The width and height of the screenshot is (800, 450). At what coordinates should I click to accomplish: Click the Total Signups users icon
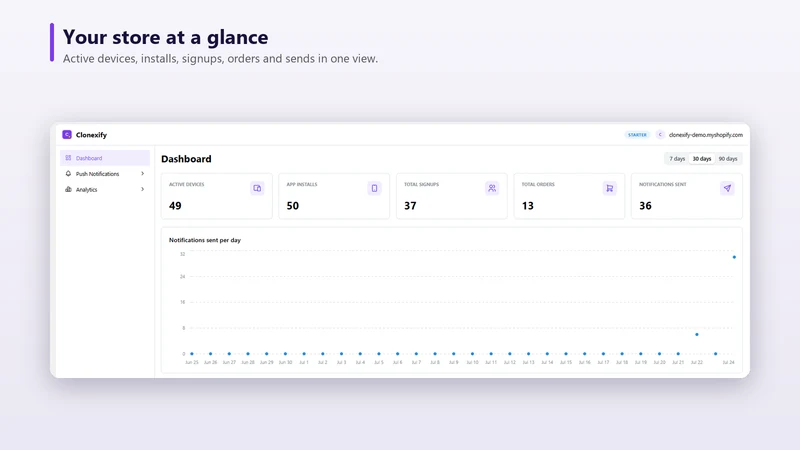click(x=492, y=188)
